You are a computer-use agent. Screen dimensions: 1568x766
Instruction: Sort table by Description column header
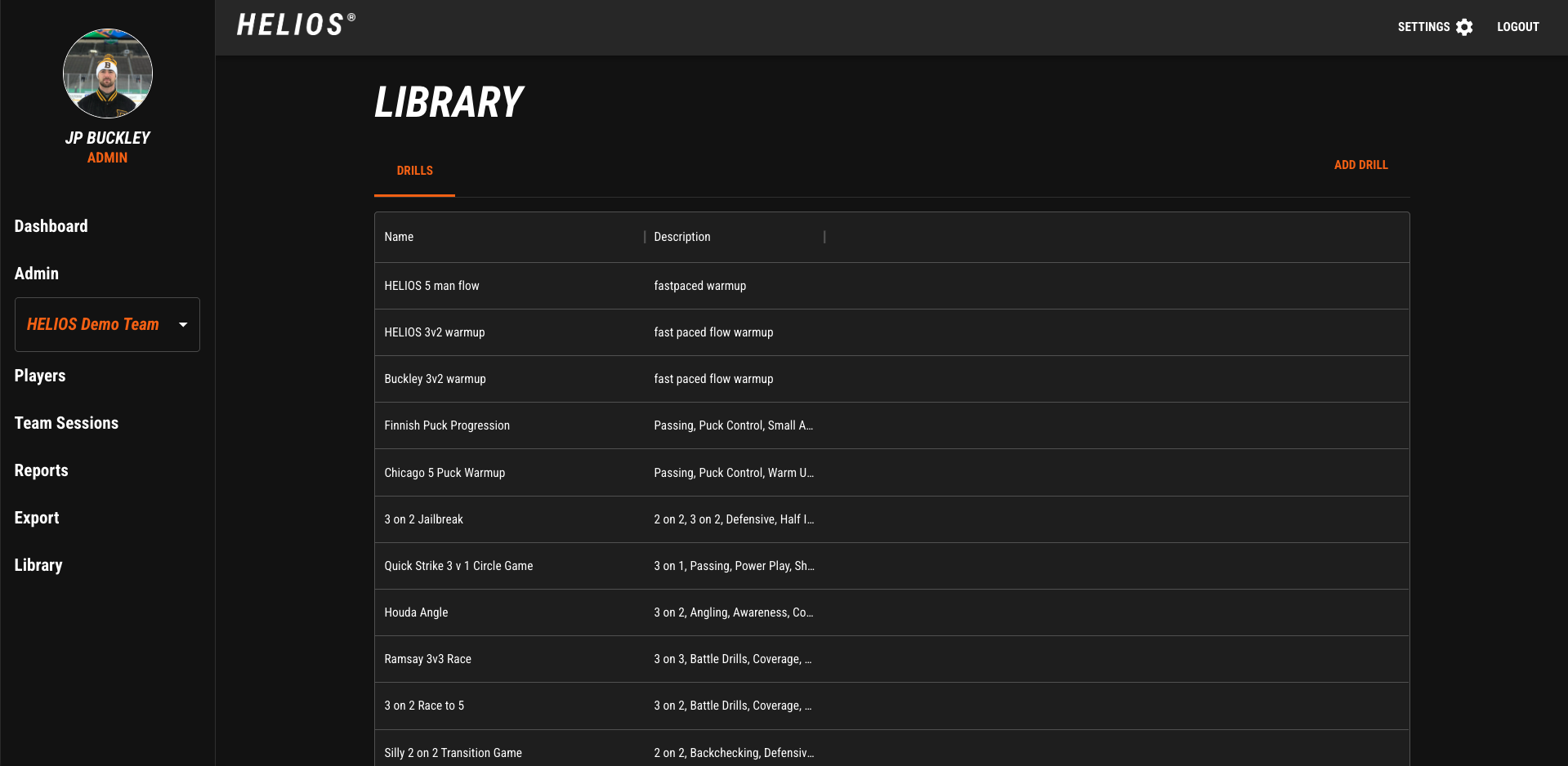click(x=681, y=237)
